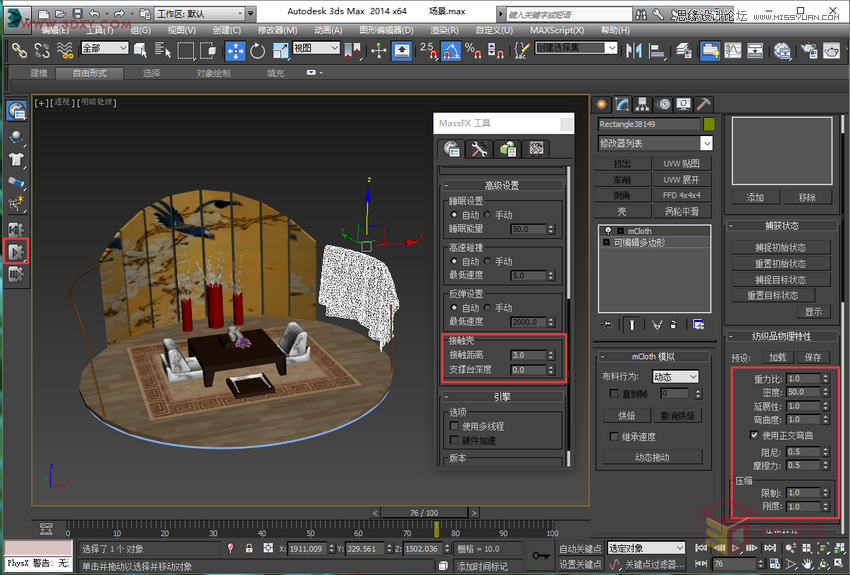Open 布料行为 动态 dropdown

click(675, 377)
